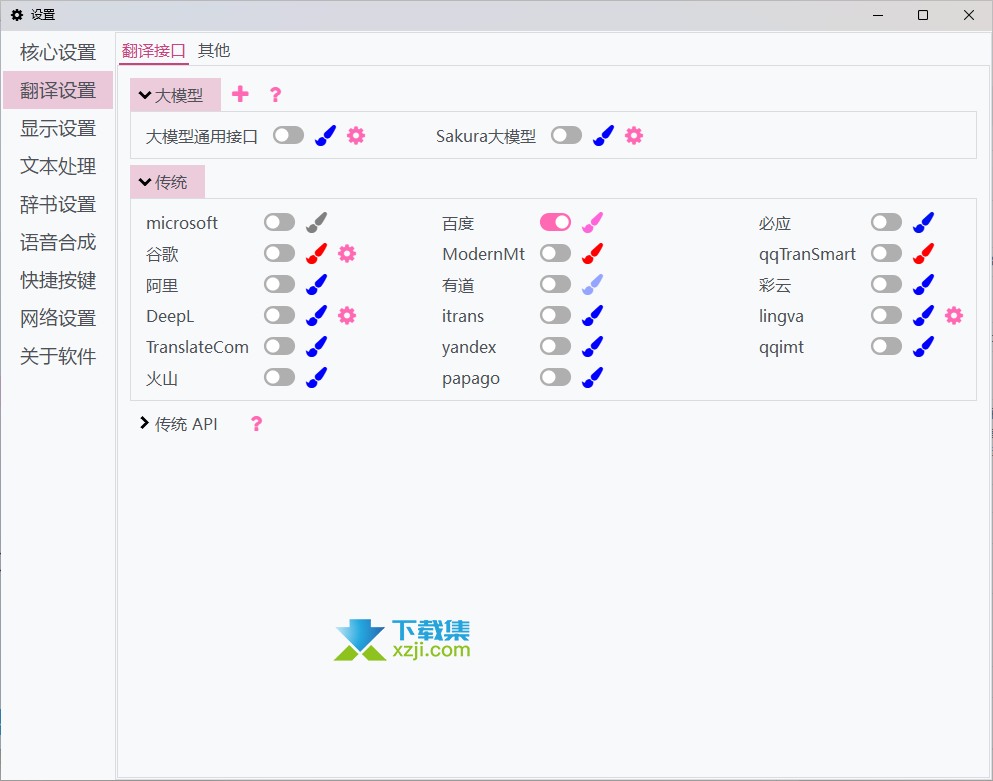Click the brush icon for TranslateCom

[317, 346]
